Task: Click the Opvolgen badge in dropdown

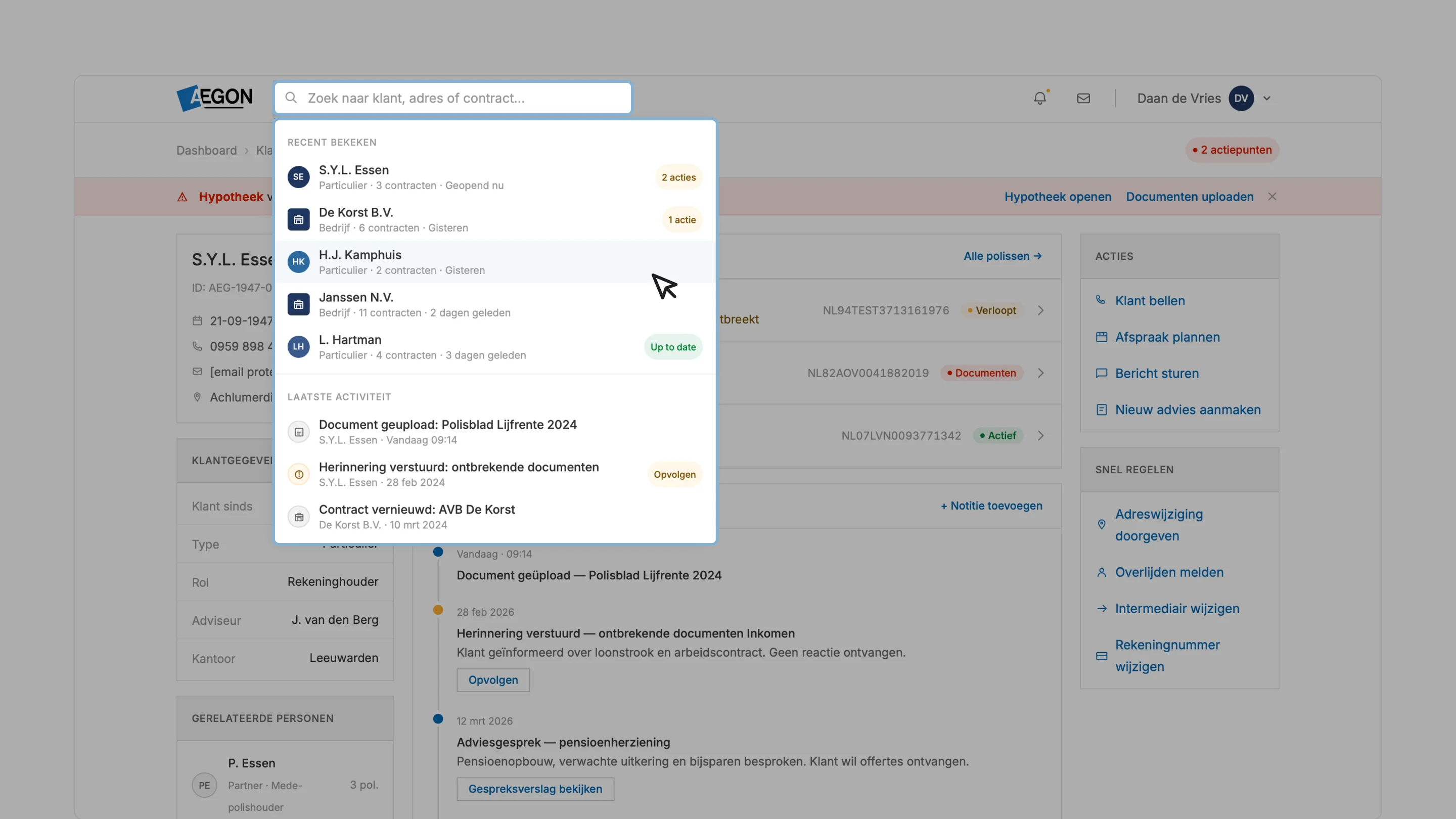Action: 675,474
